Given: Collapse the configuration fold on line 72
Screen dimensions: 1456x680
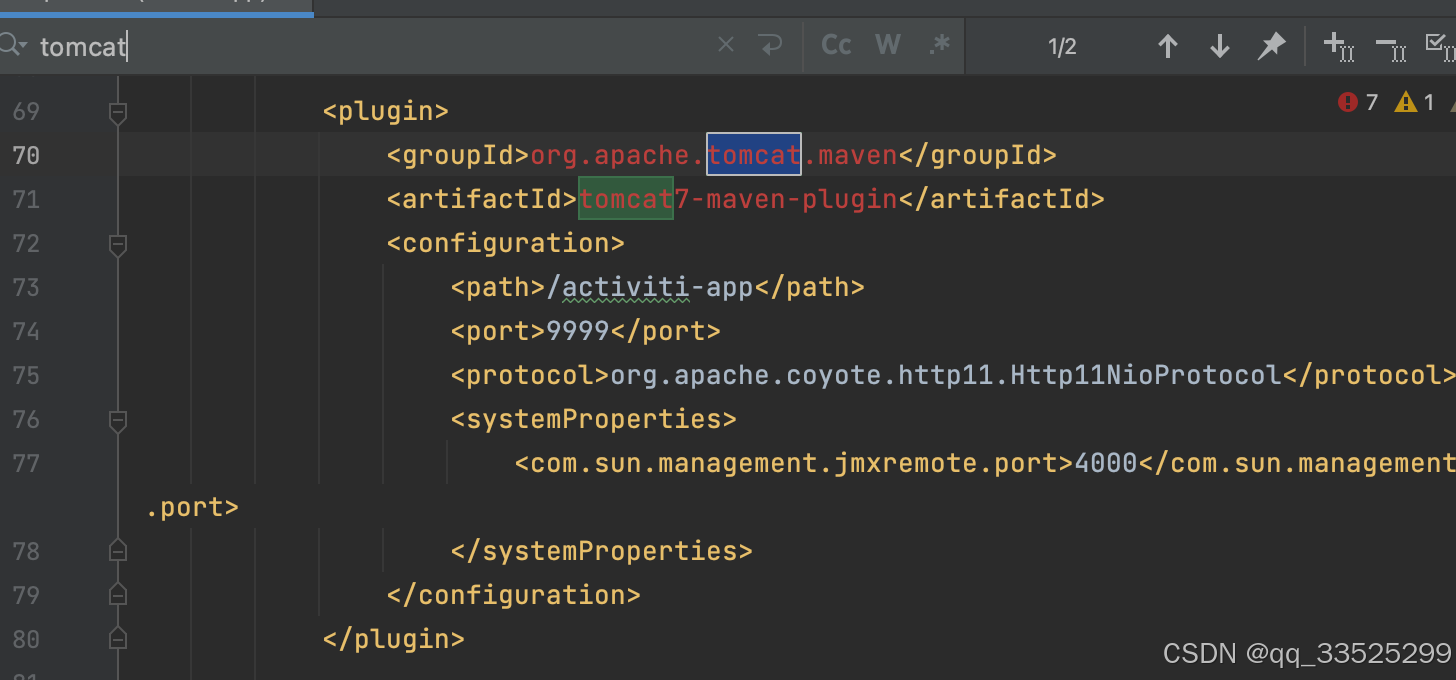Looking at the screenshot, I should (118, 244).
